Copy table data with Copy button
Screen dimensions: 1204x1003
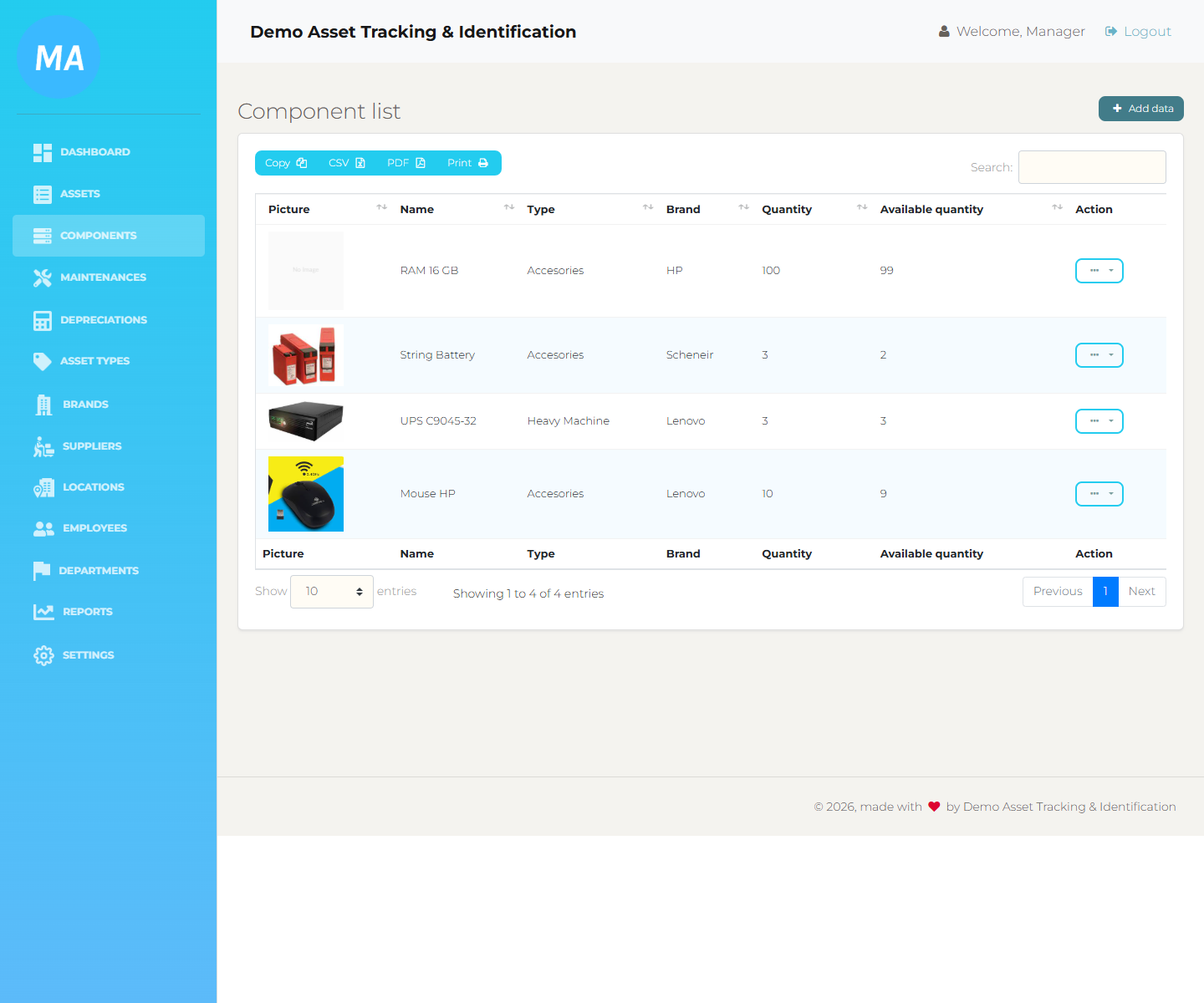(x=286, y=163)
